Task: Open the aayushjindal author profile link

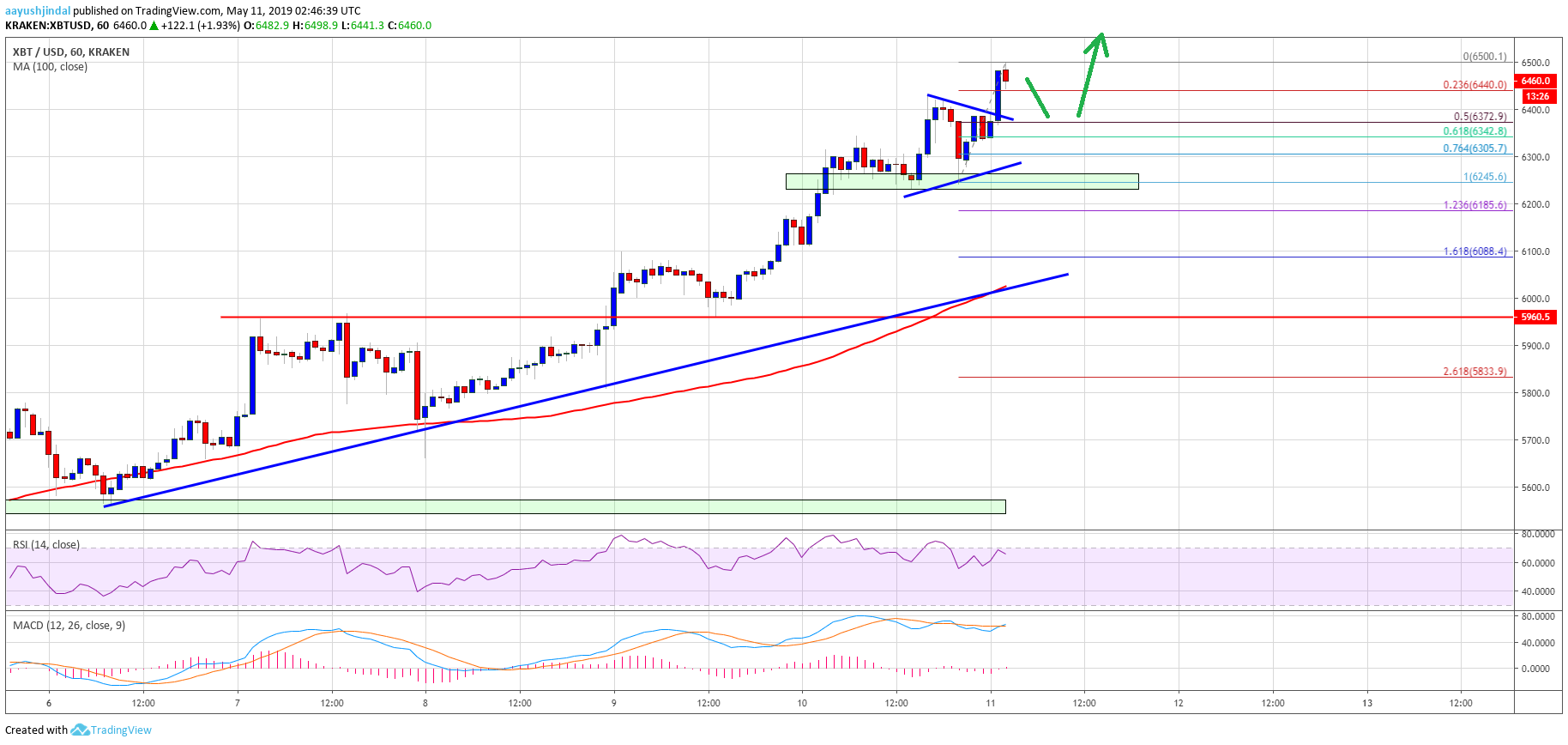Action: tap(38, 11)
